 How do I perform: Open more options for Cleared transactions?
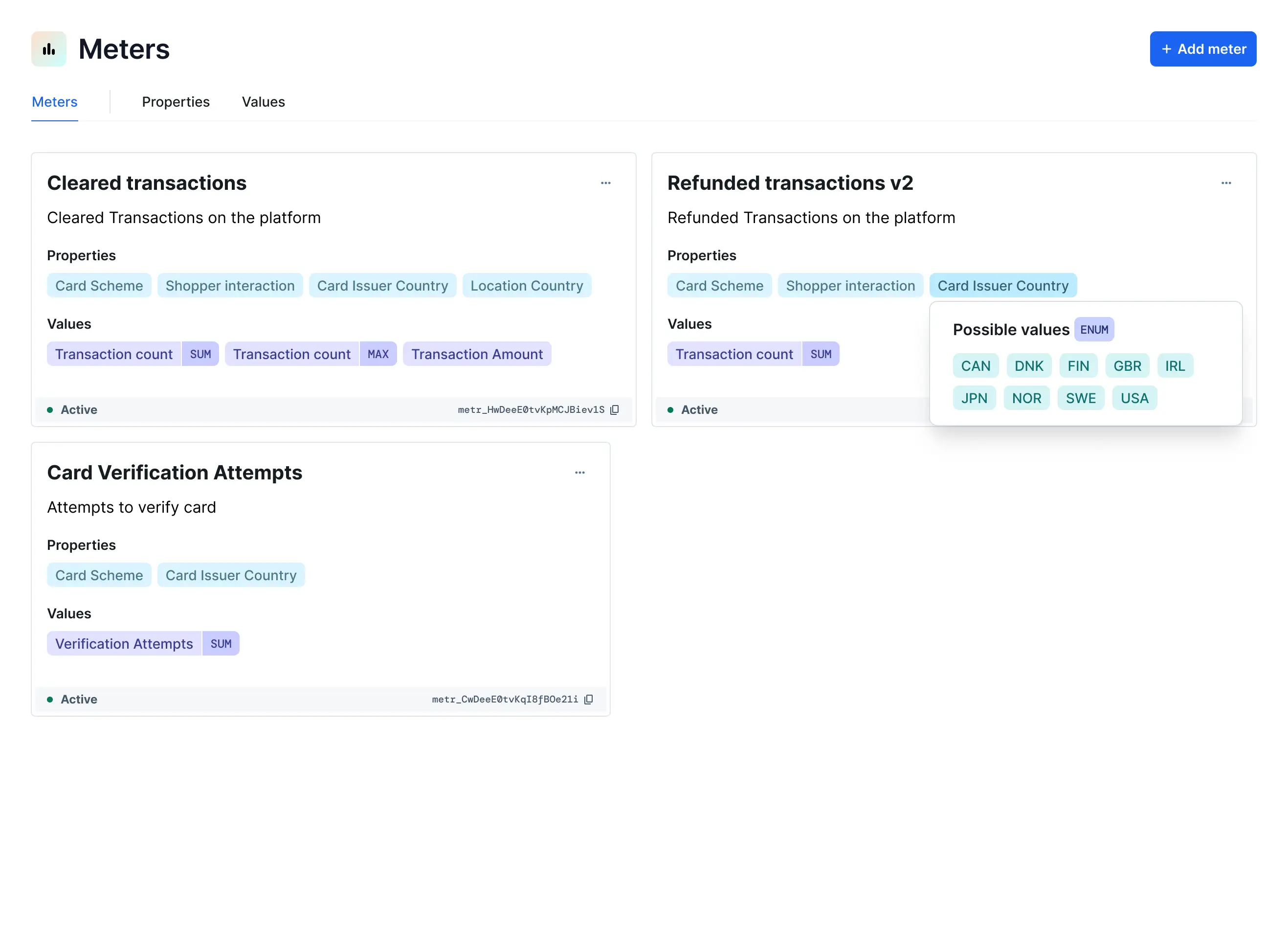[606, 183]
